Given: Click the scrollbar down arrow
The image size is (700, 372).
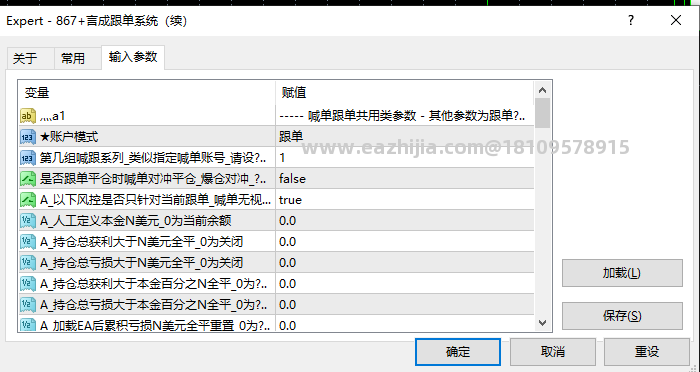Looking at the screenshot, I should pyautogui.click(x=542, y=323).
